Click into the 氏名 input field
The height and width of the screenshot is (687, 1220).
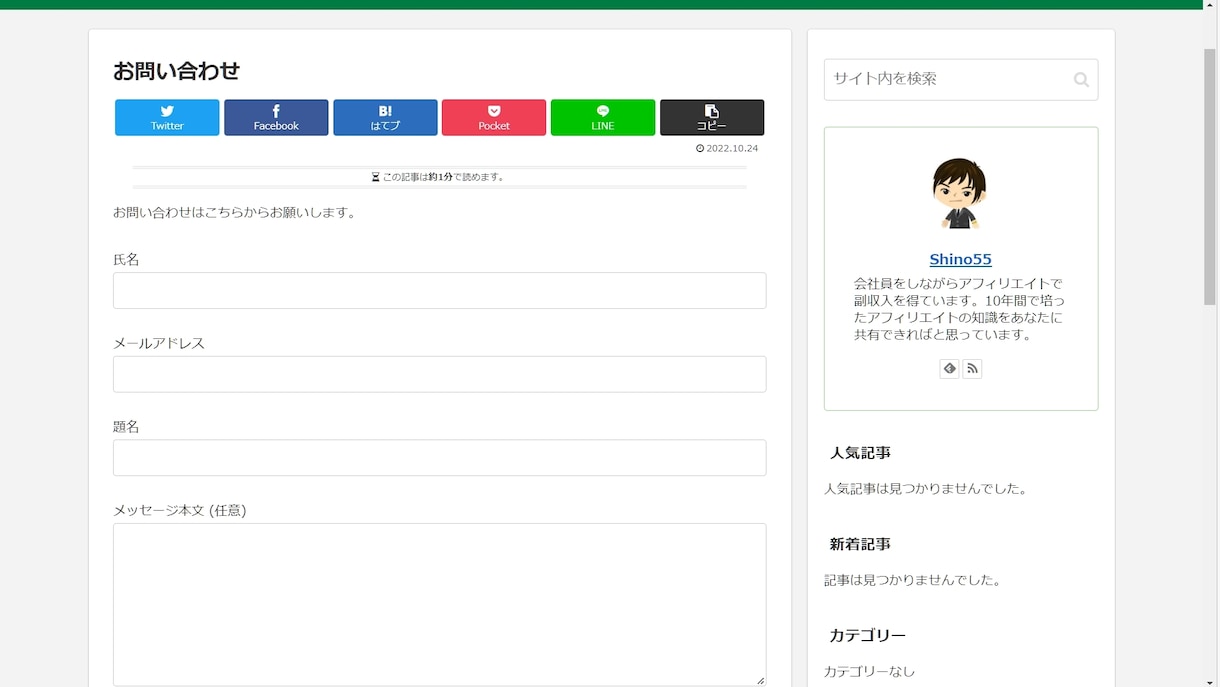pyautogui.click(x=440, y=290)
